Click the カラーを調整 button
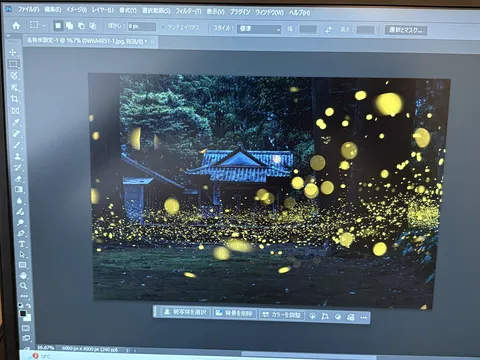This screenshot has height=360, width=480. point(282,314)
